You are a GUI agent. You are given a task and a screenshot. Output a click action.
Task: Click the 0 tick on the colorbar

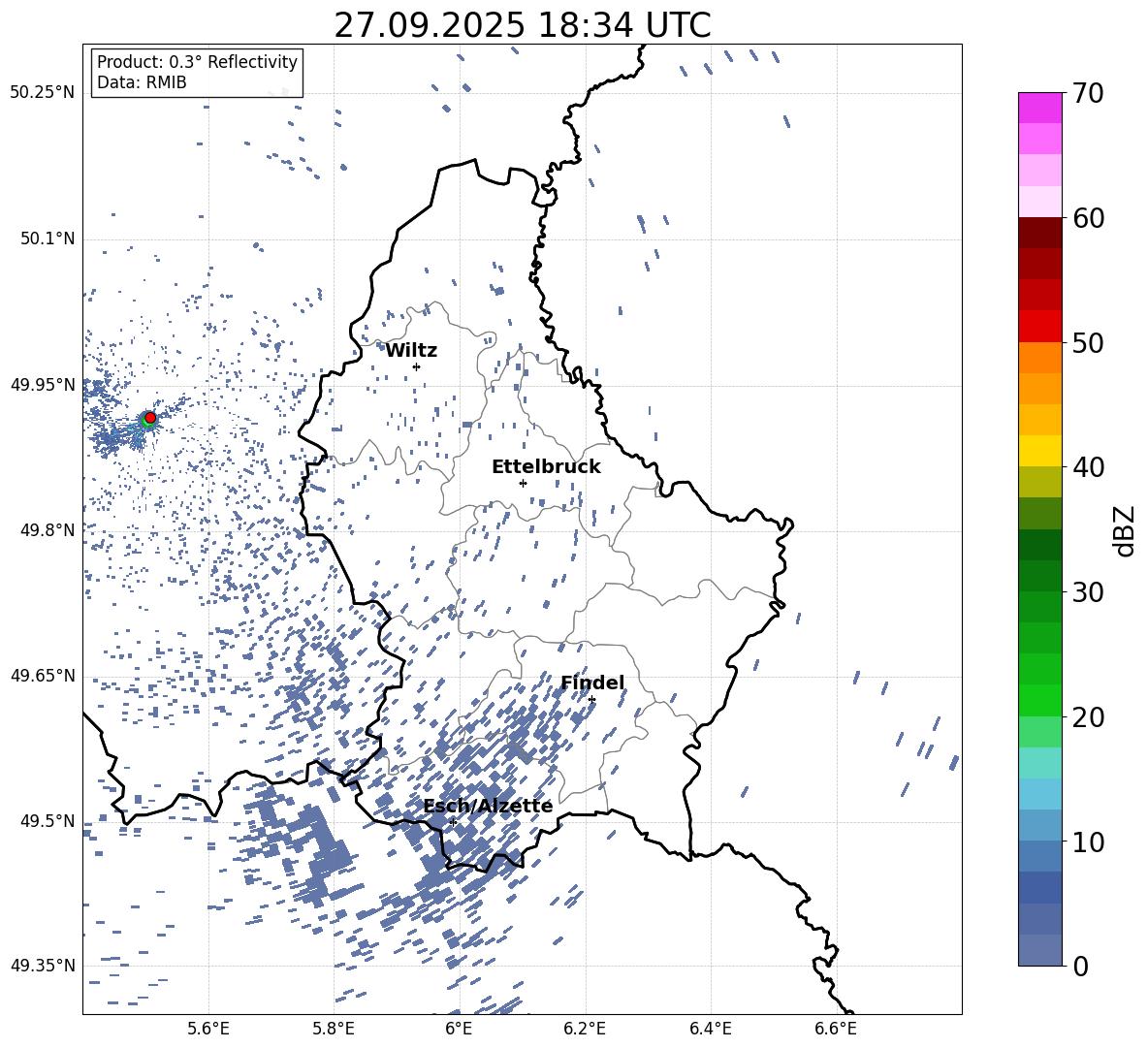point(1081,966)
